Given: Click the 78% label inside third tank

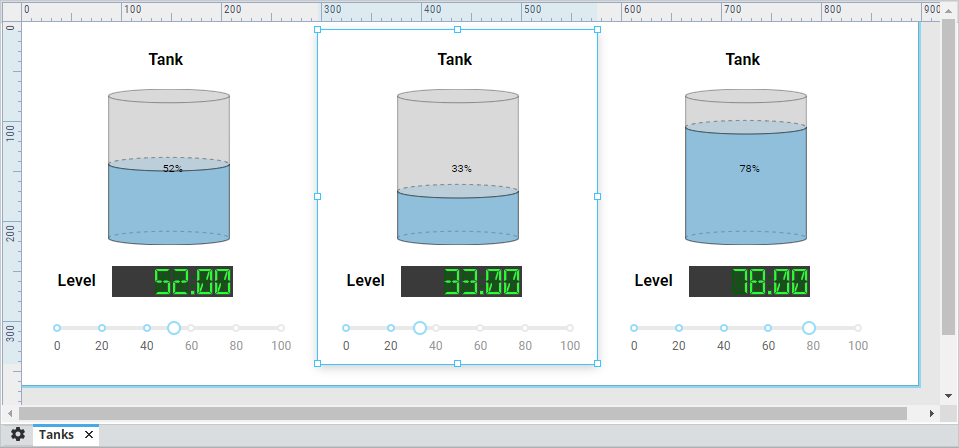Looking at the screenshot, I should click(x=749, y=168).
